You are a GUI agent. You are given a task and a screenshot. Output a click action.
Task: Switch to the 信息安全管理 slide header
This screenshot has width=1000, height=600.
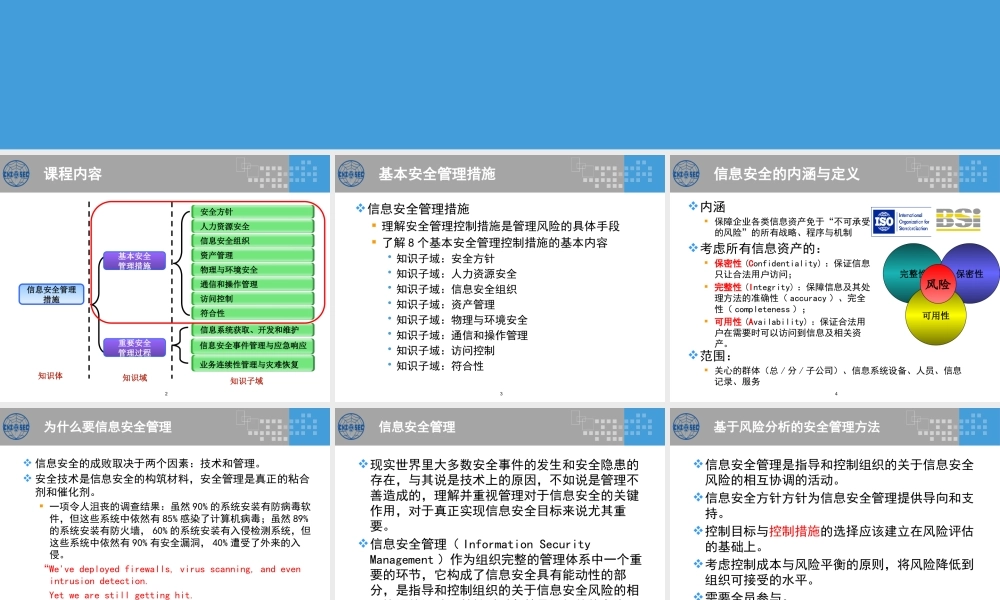click(420, 425)
